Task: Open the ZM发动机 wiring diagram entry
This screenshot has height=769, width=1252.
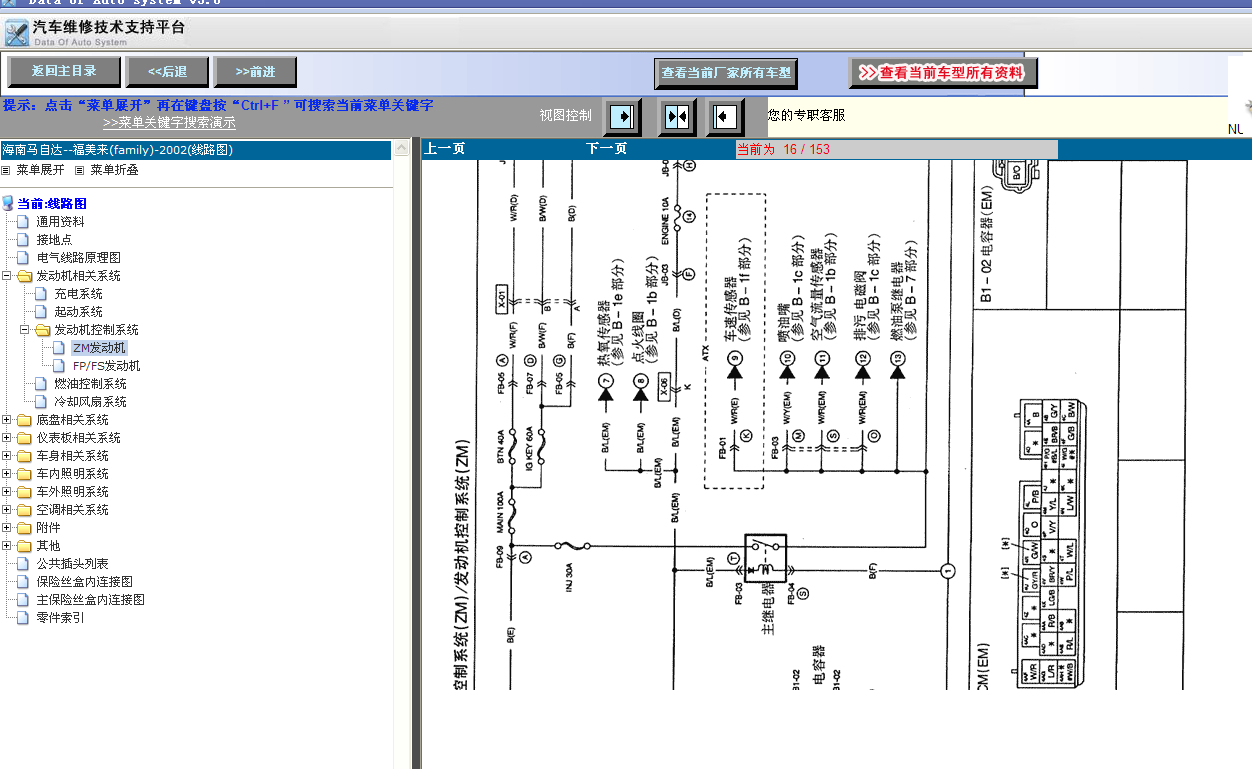Action: click(x=99, y=348)
